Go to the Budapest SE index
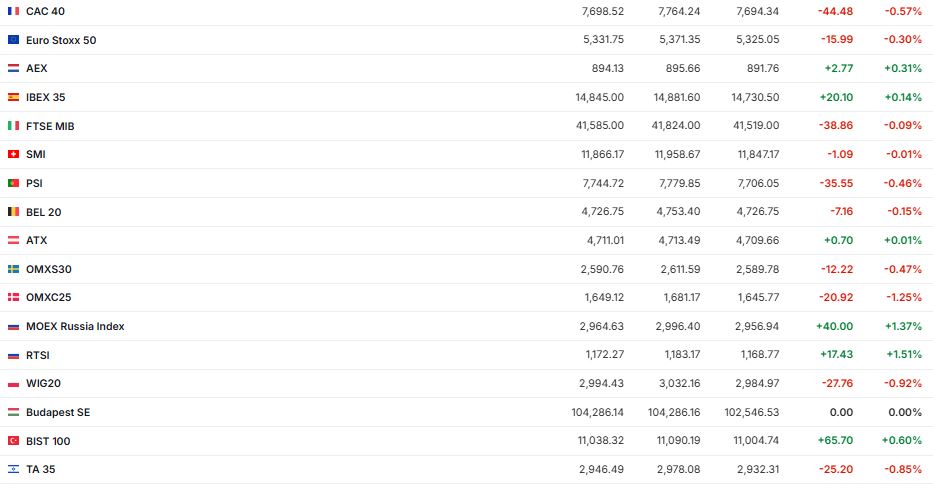 [x=58, y=412]
